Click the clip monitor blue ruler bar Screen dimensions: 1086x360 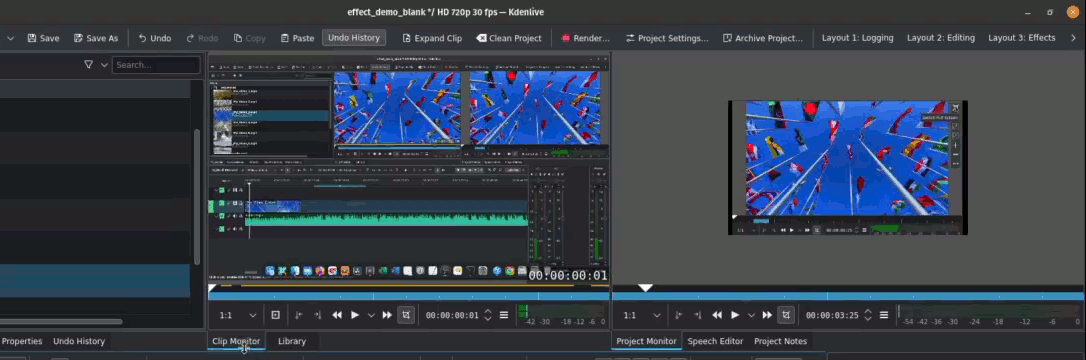point(409,296)
